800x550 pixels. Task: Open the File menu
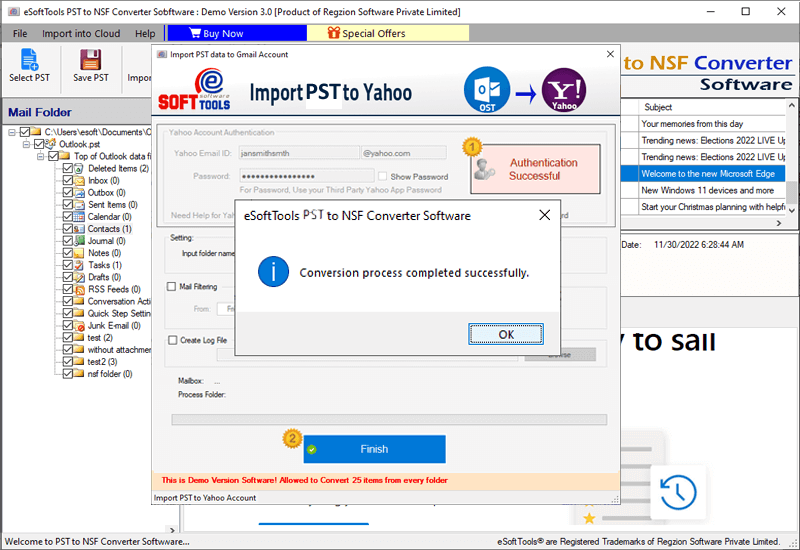point(20,33)
